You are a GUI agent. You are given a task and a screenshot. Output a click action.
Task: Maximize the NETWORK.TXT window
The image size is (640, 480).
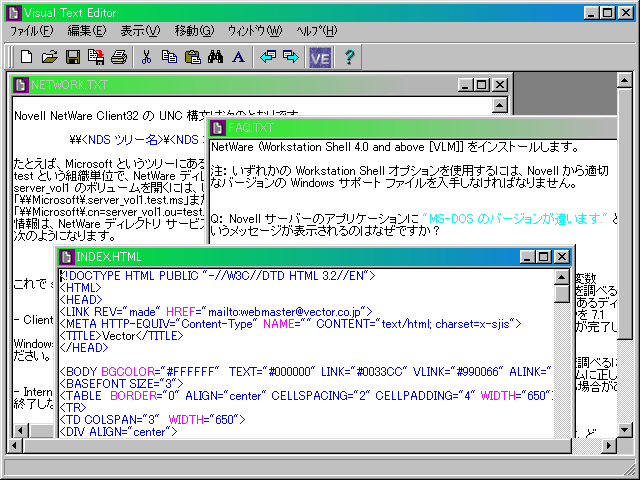[481, 85]
